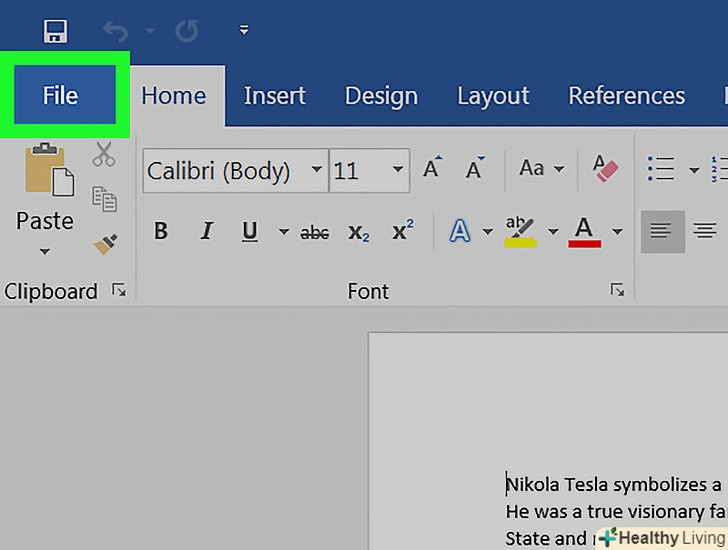Toggle Bold formatting
Screen dimensions: 728x550
[x=160, y=232]
